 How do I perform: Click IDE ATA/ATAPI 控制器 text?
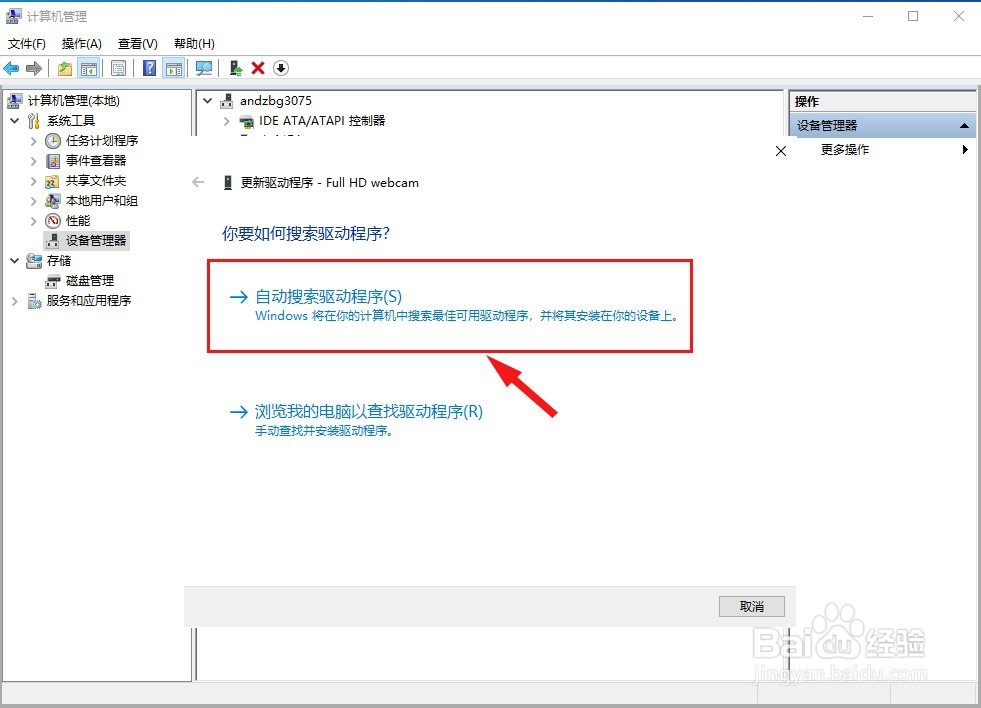click(322, 121)
